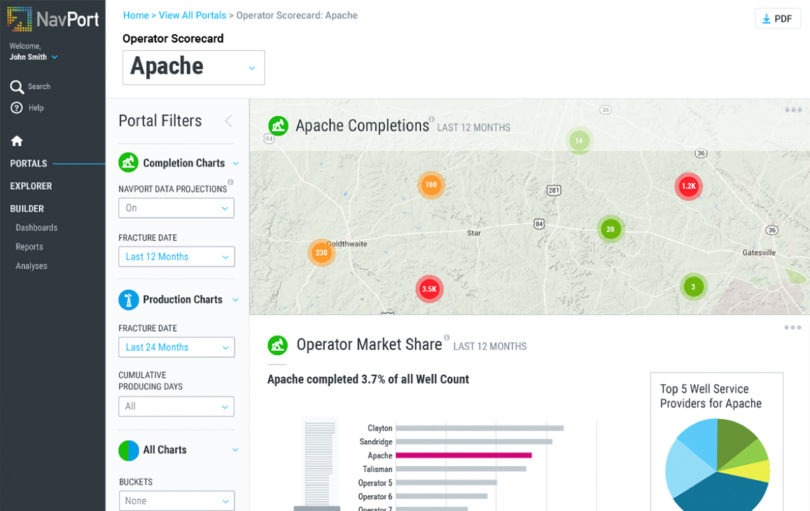This screenshot has height=511, width=810.
Task: Open Analyses under Builder
Action: (32, 266)
